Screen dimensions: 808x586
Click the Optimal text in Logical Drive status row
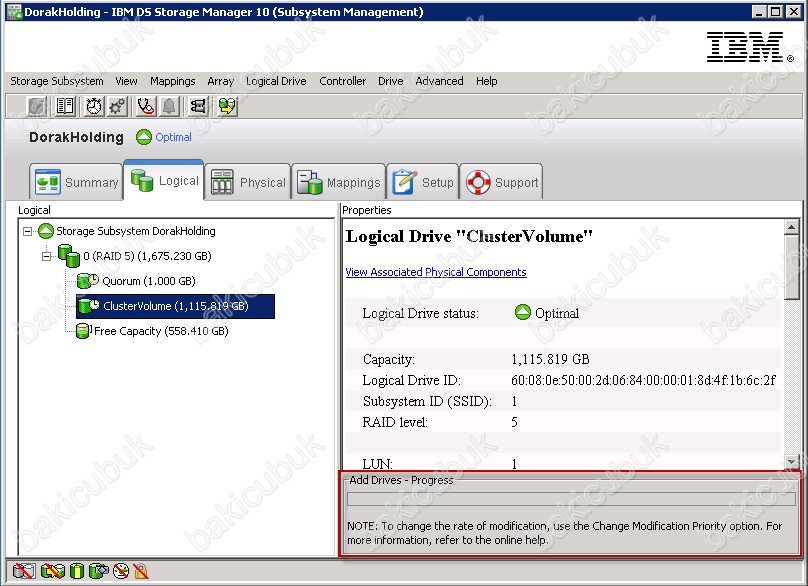pyautogui.click(x=557, y=313)
